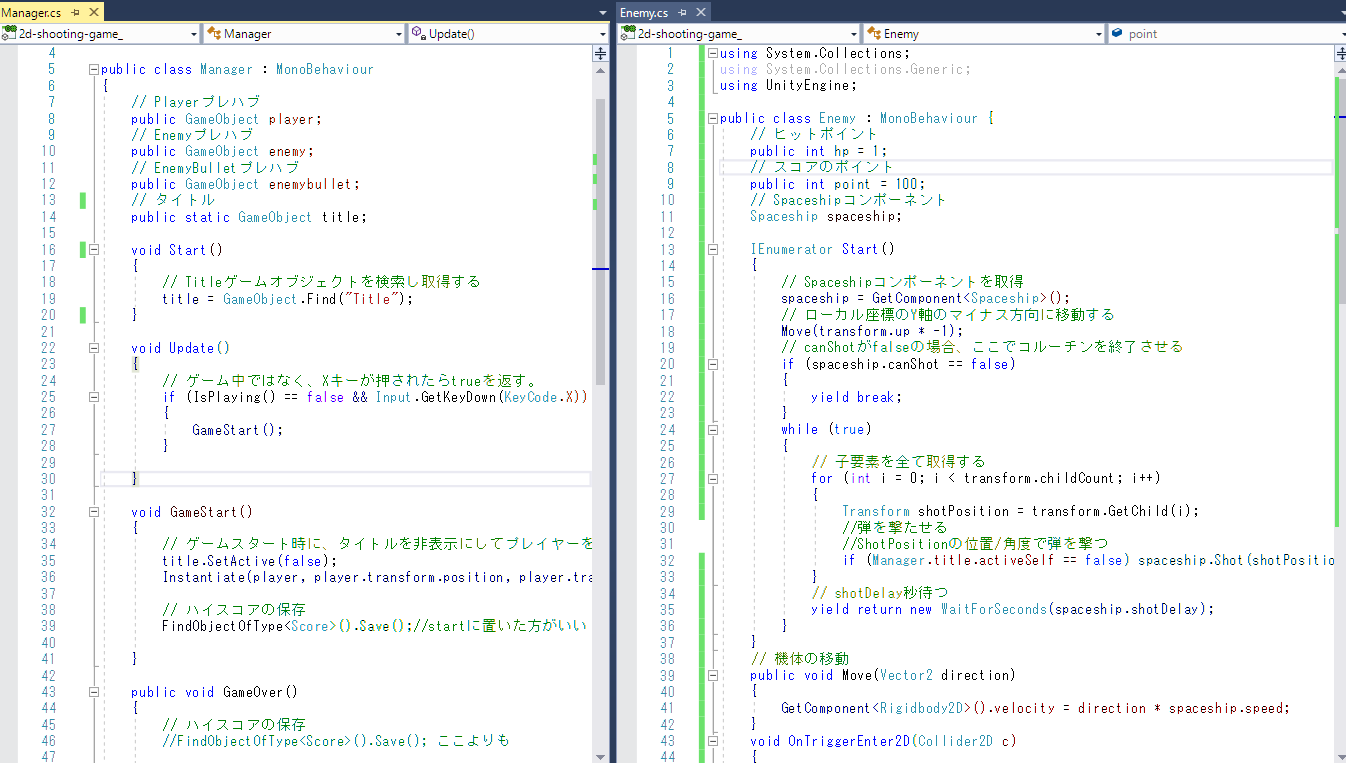Collapse the public void GameOver() method
The image size is (1346, 763).
point(94,692)
